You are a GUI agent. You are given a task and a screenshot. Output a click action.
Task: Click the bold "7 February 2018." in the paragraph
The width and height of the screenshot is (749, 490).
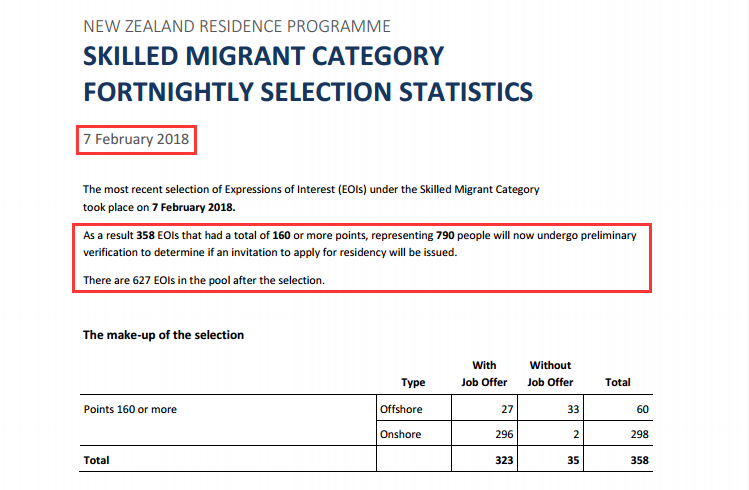[x=193, y=207]
